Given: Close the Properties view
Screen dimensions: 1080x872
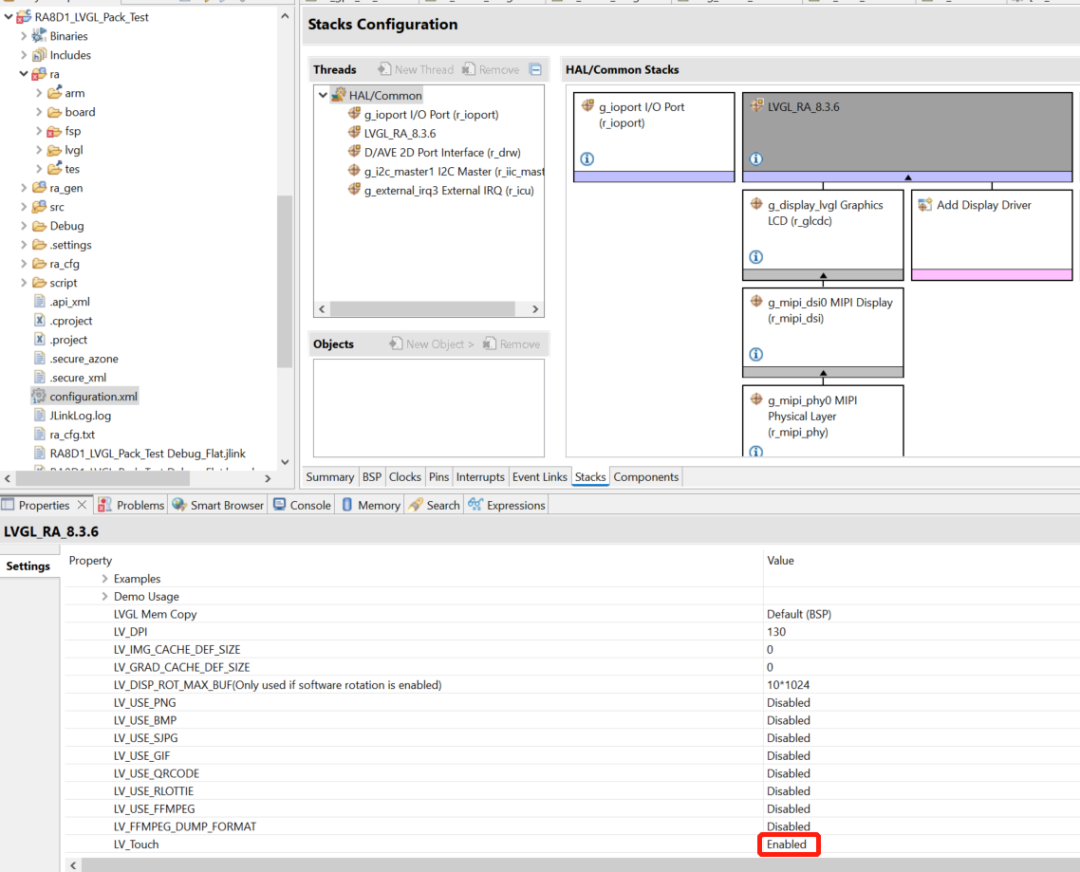Looking at the screenshot, I should pos(82,505).
